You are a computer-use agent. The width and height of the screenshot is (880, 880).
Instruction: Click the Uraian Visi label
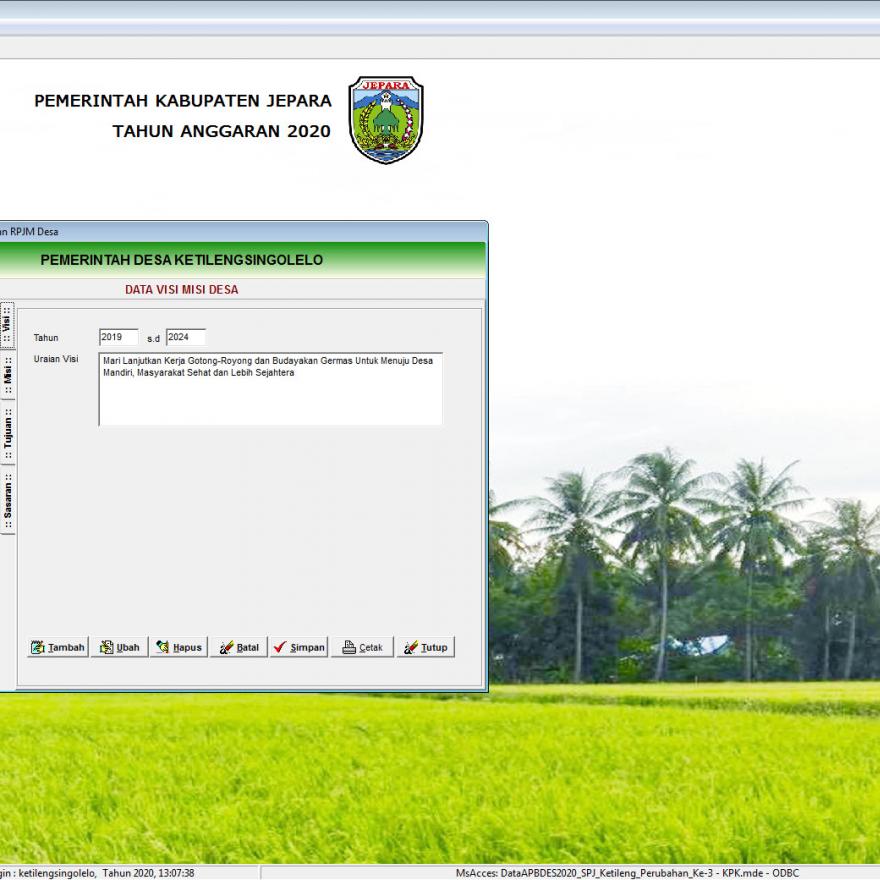coord(56,359)
